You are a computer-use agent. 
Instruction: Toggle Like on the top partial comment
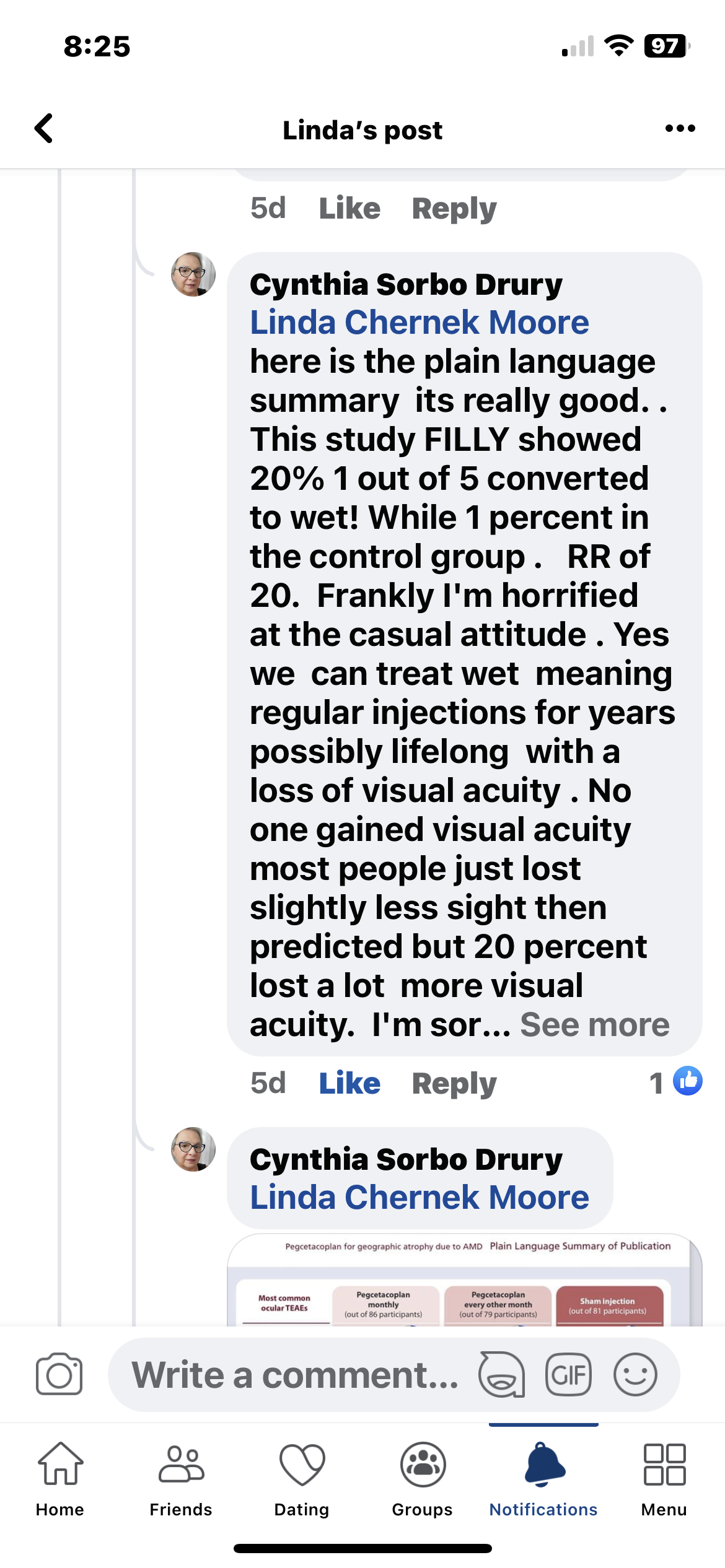pos(349,209)
